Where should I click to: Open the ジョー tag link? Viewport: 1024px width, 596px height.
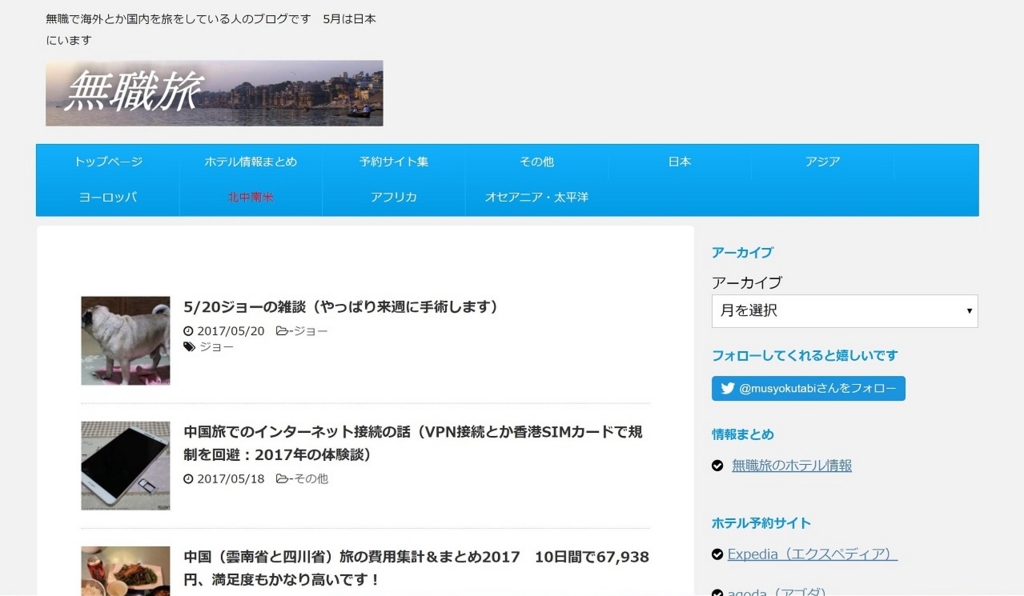(x=216, y=347)
